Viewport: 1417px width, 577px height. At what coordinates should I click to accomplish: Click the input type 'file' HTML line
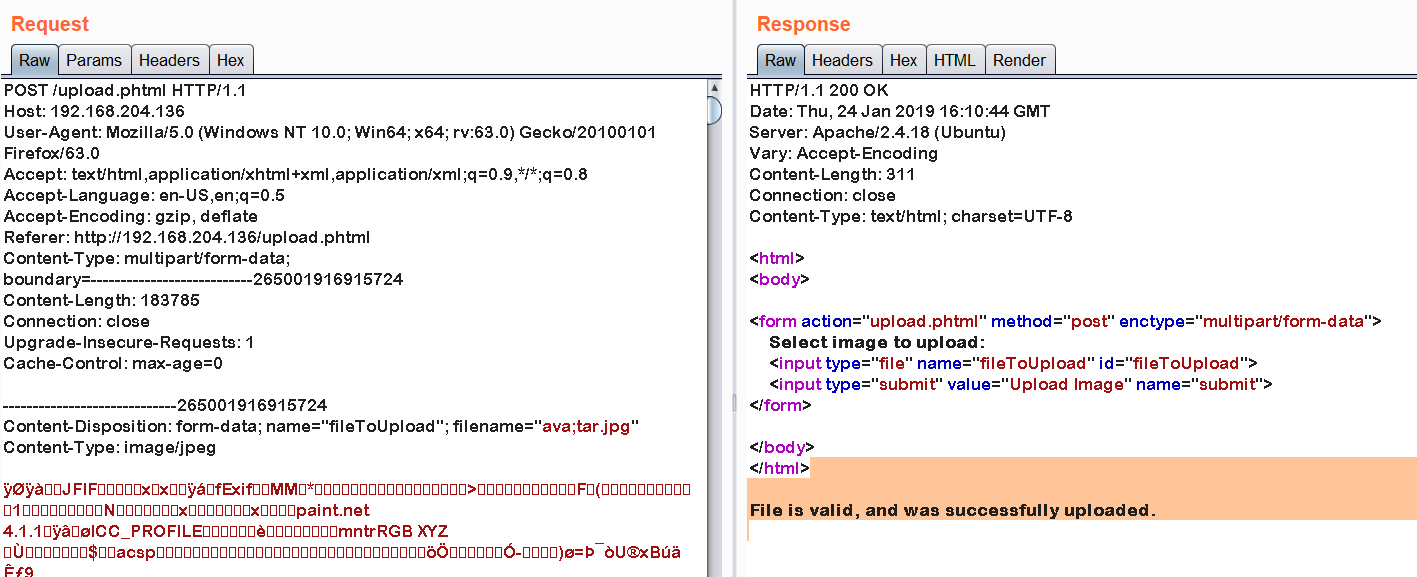(x=1013, y=363)
